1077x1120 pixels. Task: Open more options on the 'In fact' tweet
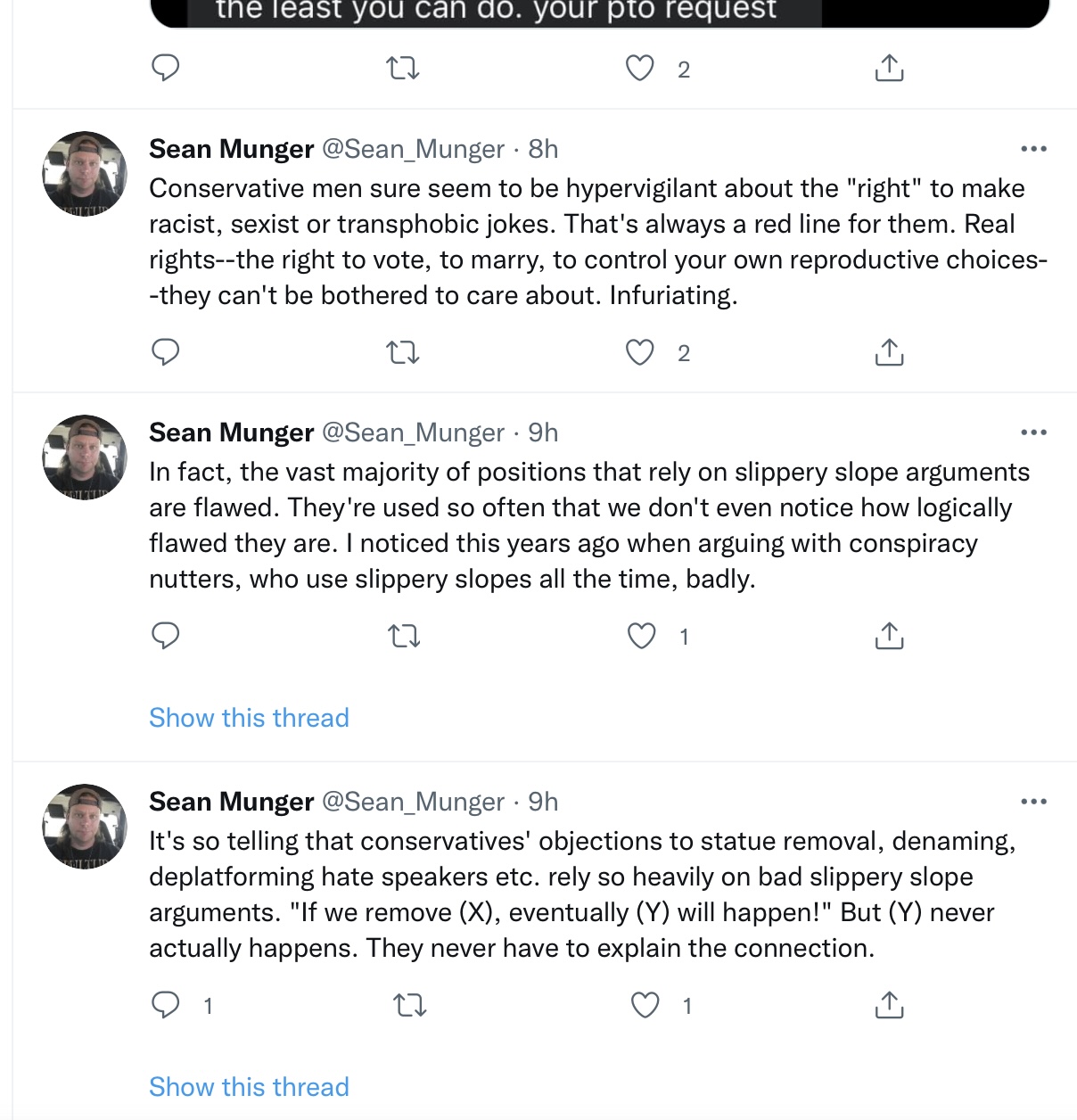point(1033,432)
